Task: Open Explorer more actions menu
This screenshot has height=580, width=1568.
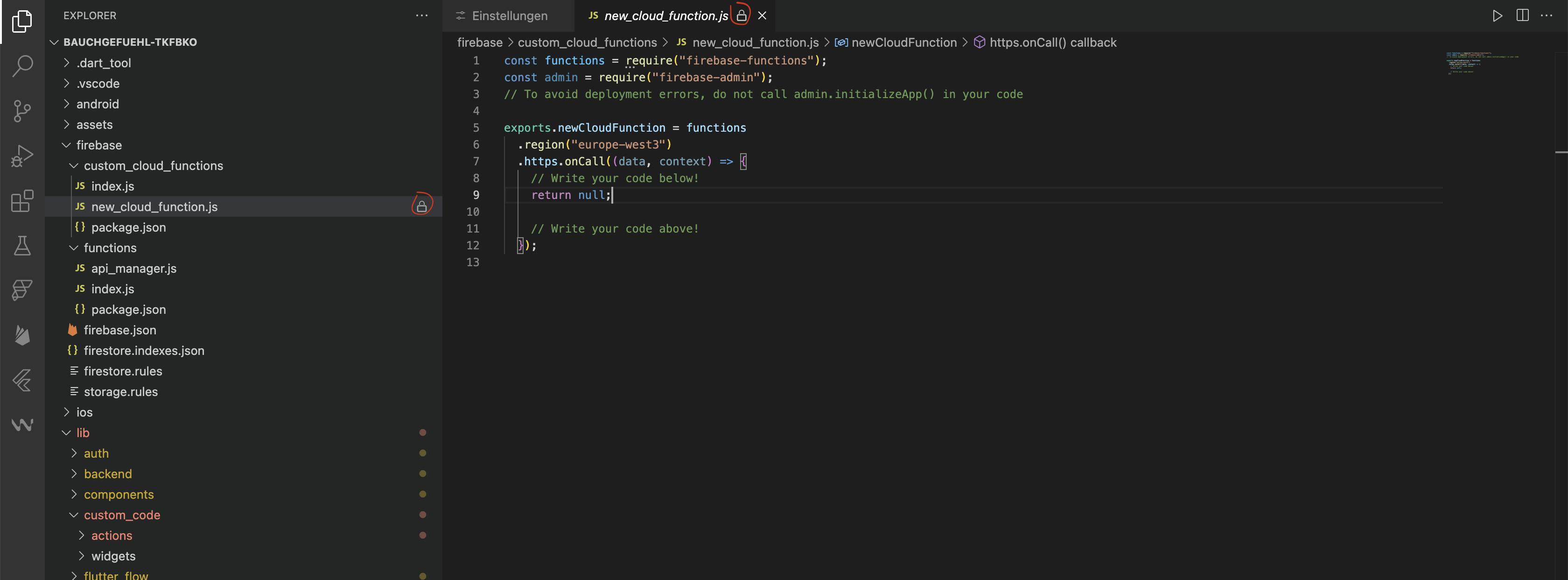Action: [421, 16]
